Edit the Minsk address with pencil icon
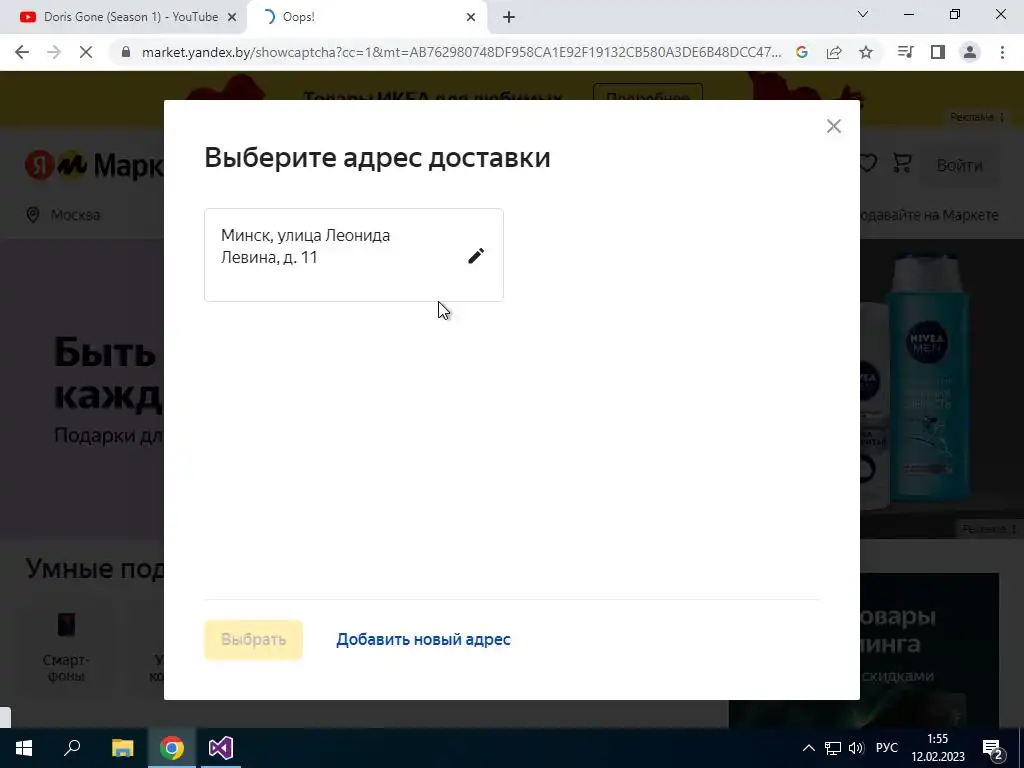Image resolution: width=1024 pixels, height=768 pixels. pos(476,255)
